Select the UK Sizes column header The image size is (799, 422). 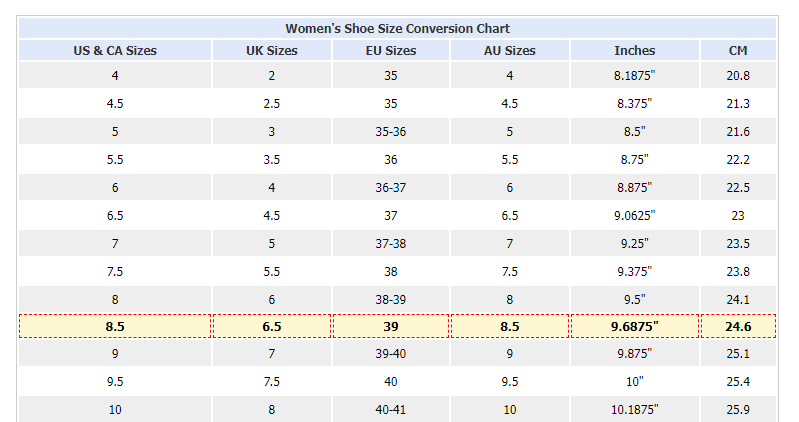272,50
